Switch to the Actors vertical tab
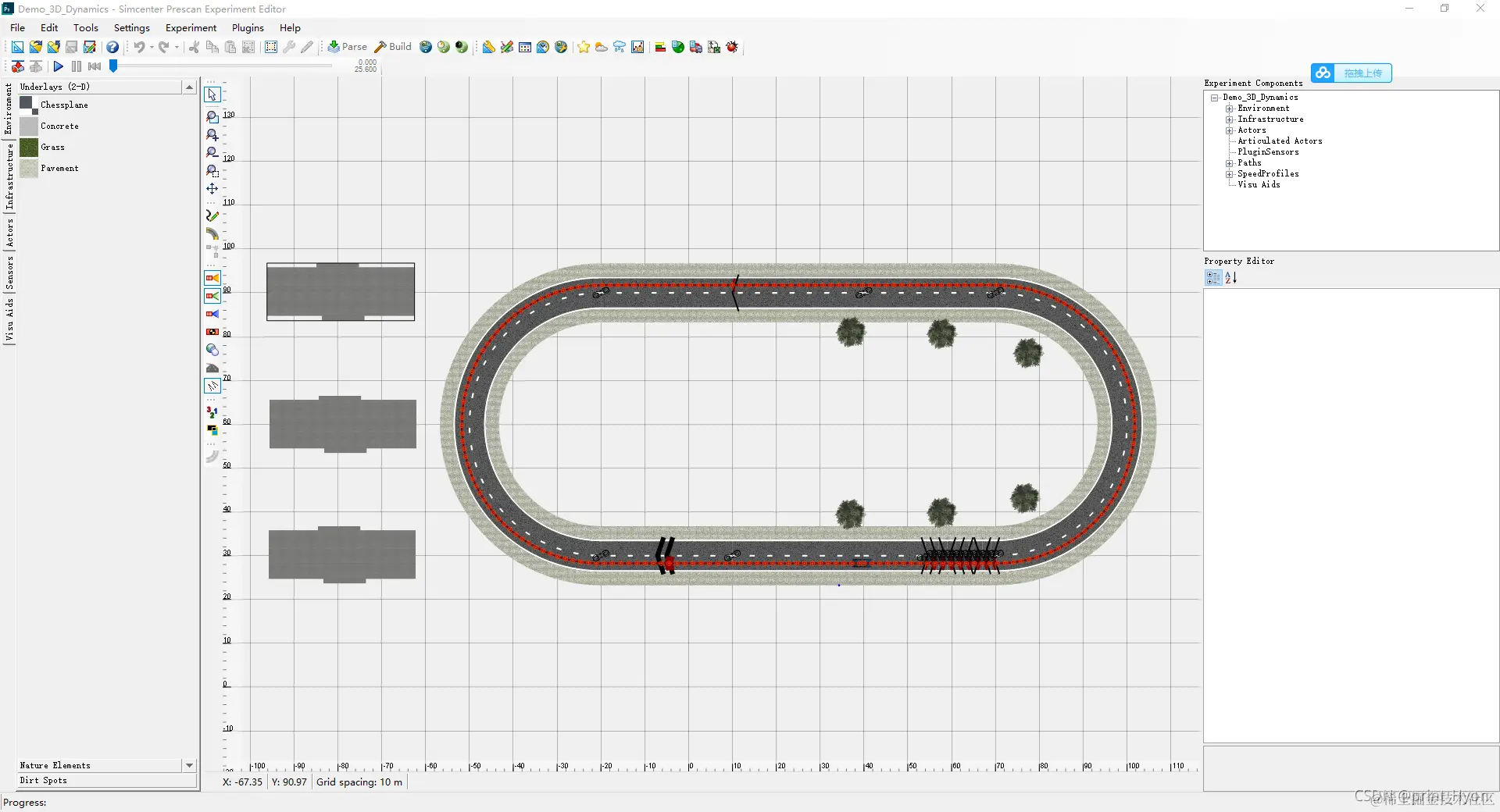1500x812 pixels. pyautogui.click(x=9, y=233)
